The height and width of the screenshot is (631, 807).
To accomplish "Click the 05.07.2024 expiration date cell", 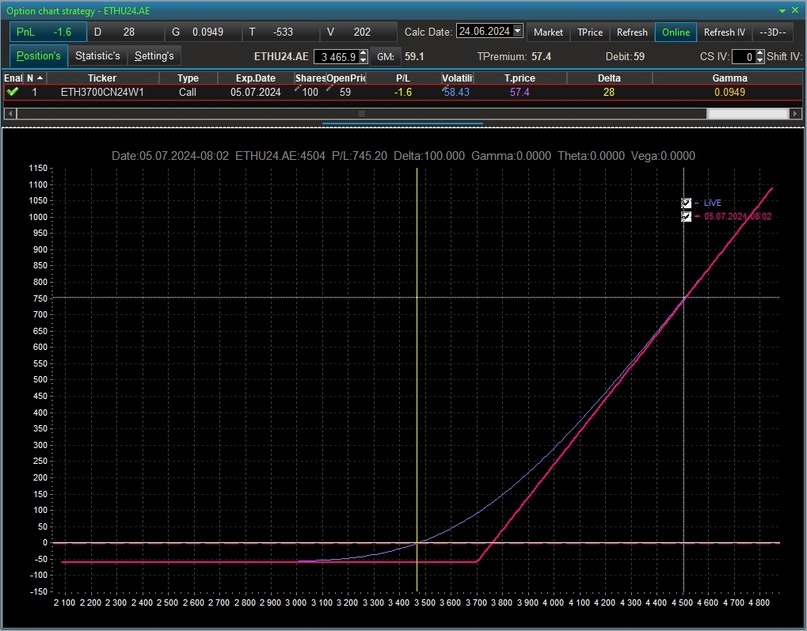I will click(x=255, y=92).
